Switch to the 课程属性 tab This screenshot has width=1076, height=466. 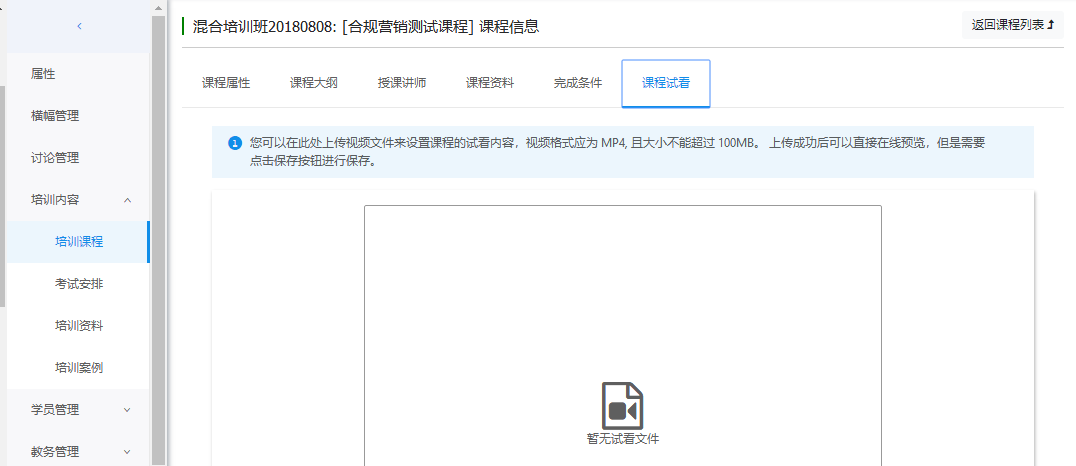(226, 83)
